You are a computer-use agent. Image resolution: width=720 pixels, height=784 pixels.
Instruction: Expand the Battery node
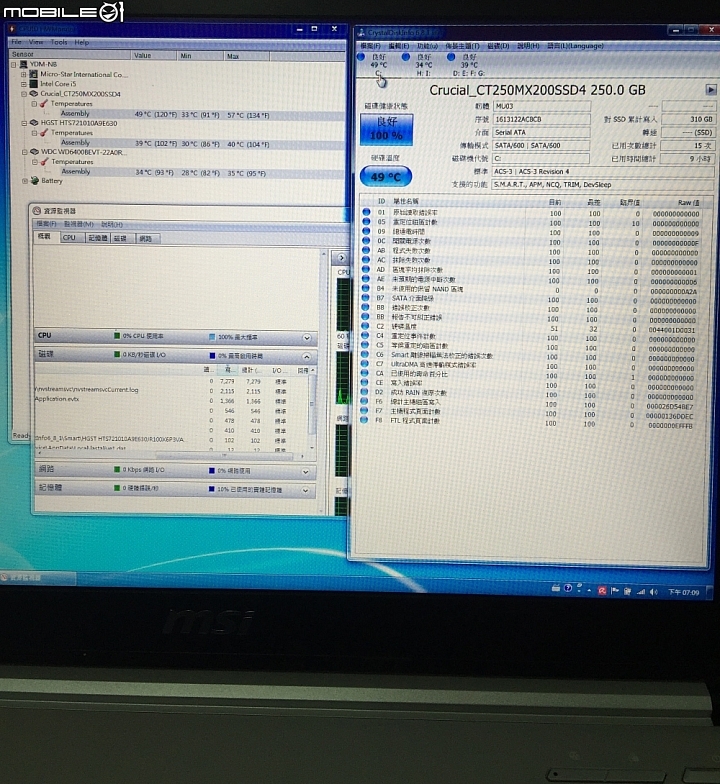pos(25,180)
